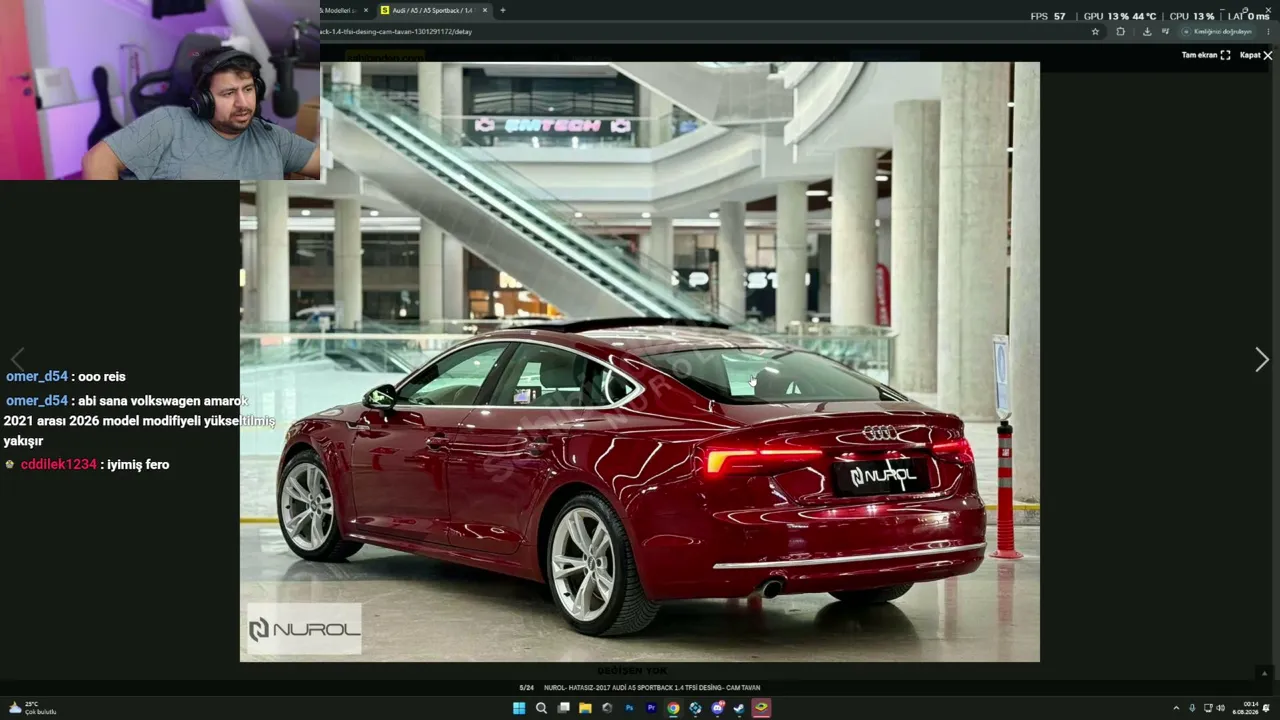The height and width of the screenshot is (720, 1280).
Task: Click the Kimliğinizi doğrulayın profile button
Action: tap(1217, 31)
